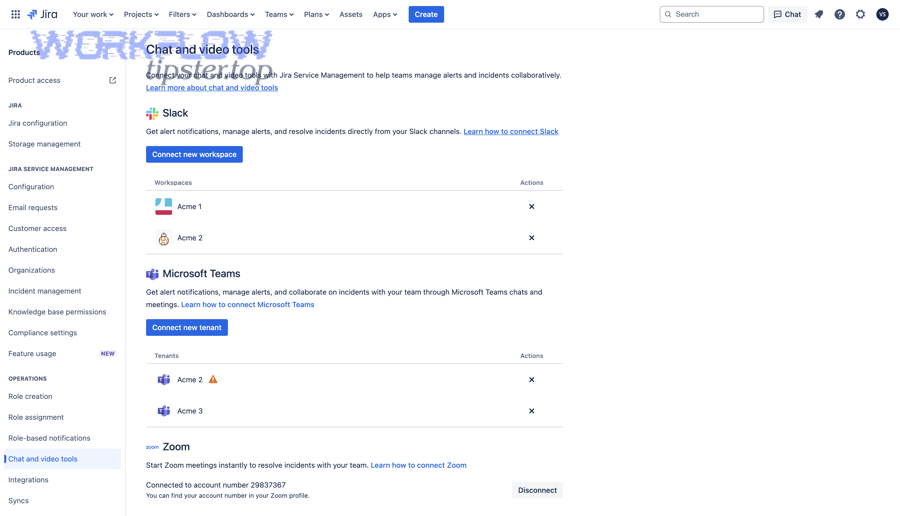Viewport: 900px width, 516px height.
Task: Click the Acme 1 workspace name
Action: coord(189,207)
